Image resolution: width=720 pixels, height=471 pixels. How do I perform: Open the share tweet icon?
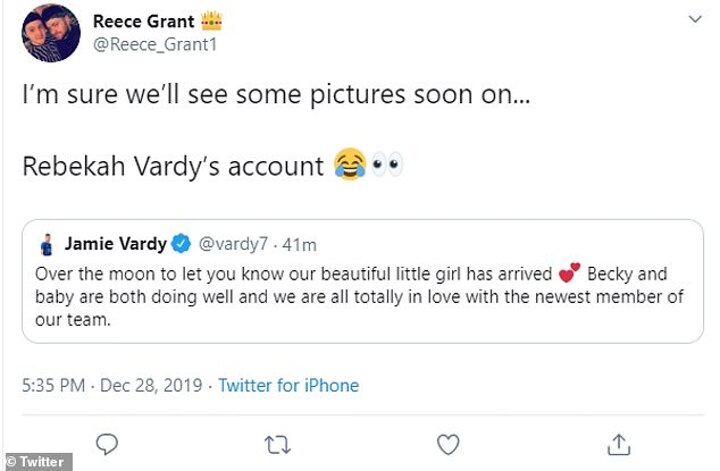(619, 443)
